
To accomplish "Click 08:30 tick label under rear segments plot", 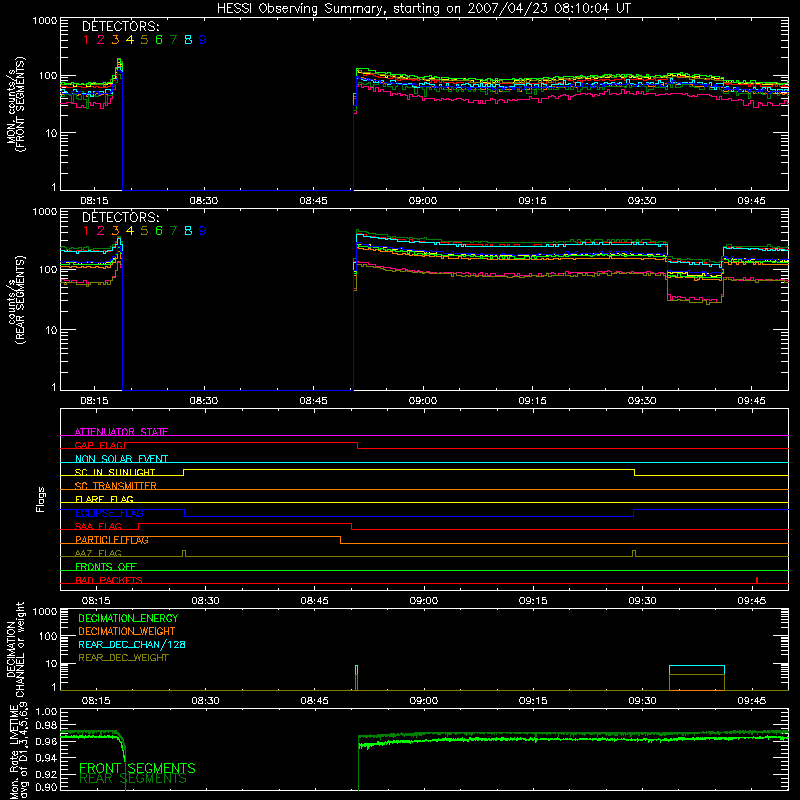I will [204, 401].
